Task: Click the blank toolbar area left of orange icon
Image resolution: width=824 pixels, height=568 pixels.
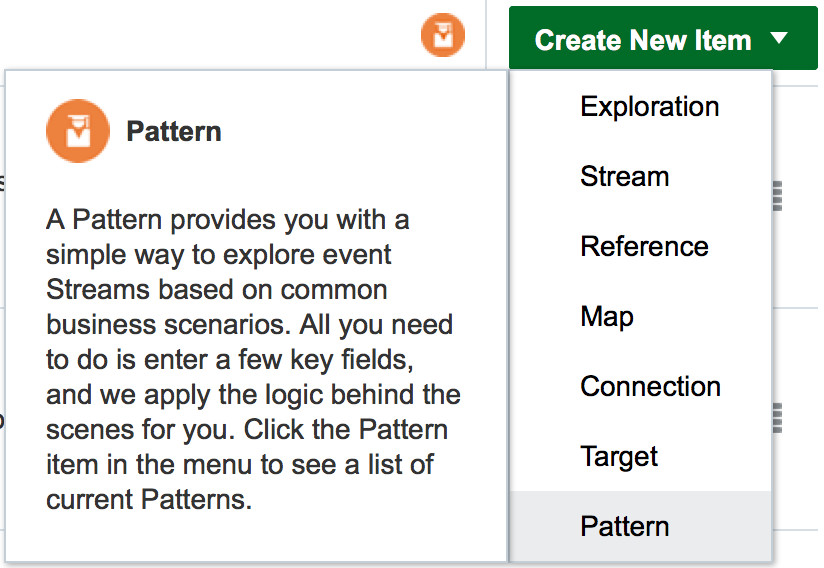Action: coord(210,35)
